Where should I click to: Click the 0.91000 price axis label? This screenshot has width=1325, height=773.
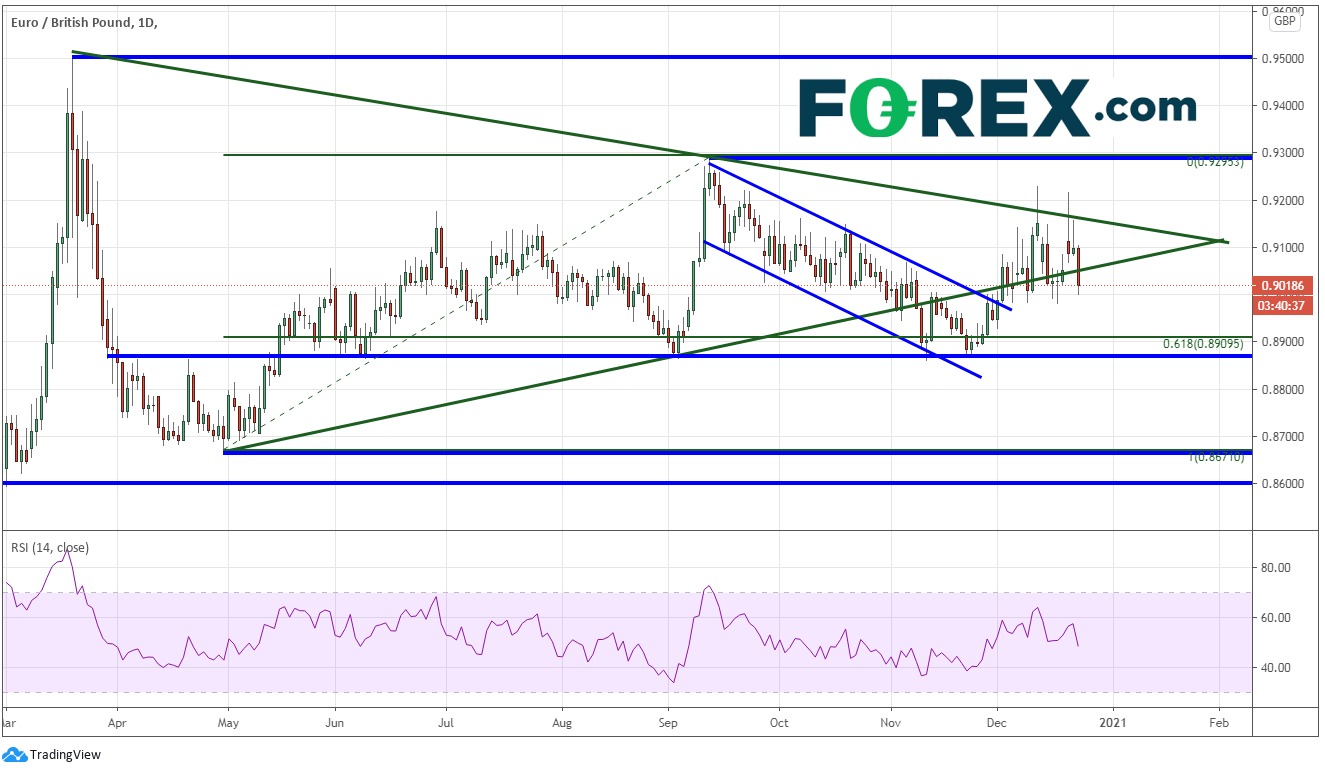coord(1282,248)
